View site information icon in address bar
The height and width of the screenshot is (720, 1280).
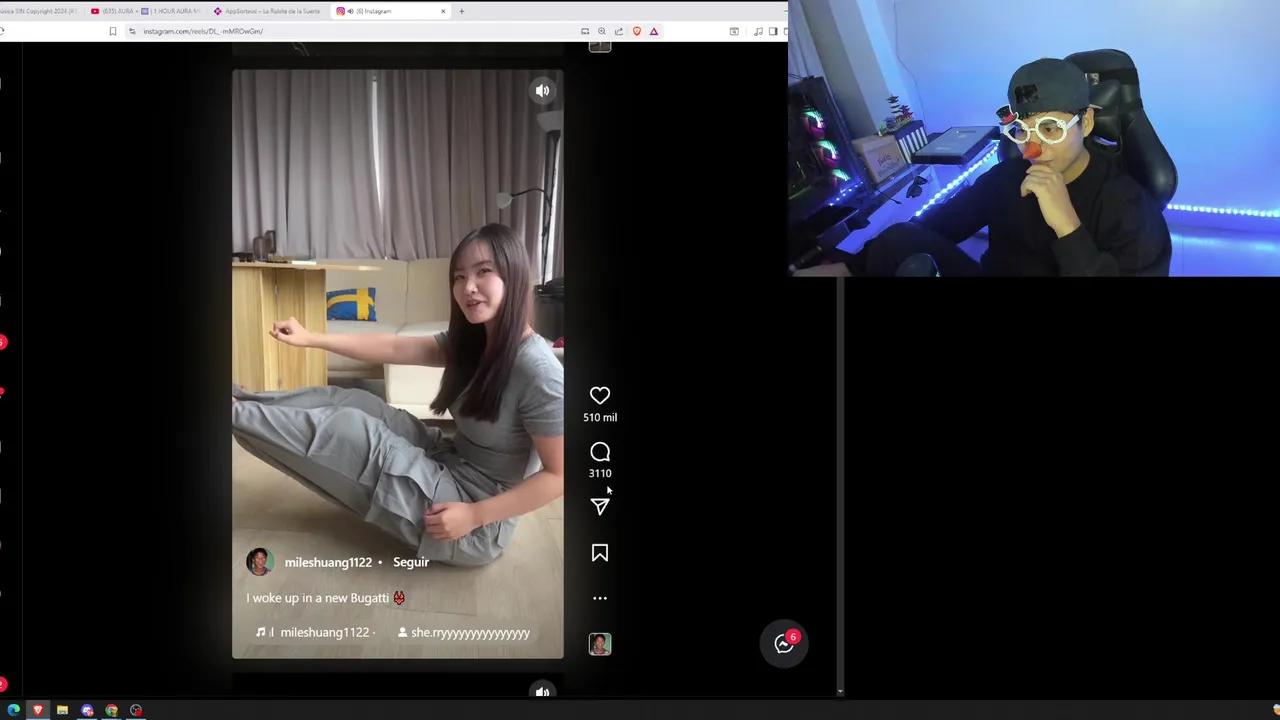coord(132,31)
